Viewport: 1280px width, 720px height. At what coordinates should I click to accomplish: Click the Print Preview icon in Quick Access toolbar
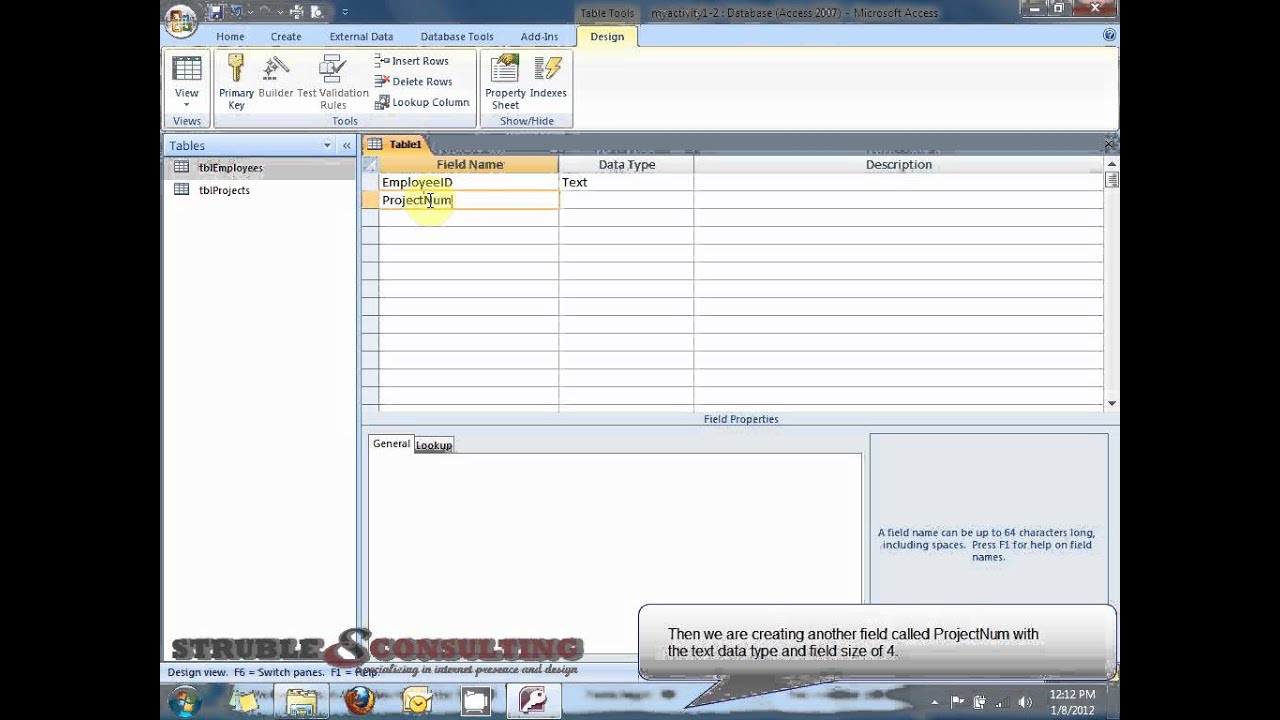[x=317, y=12]
